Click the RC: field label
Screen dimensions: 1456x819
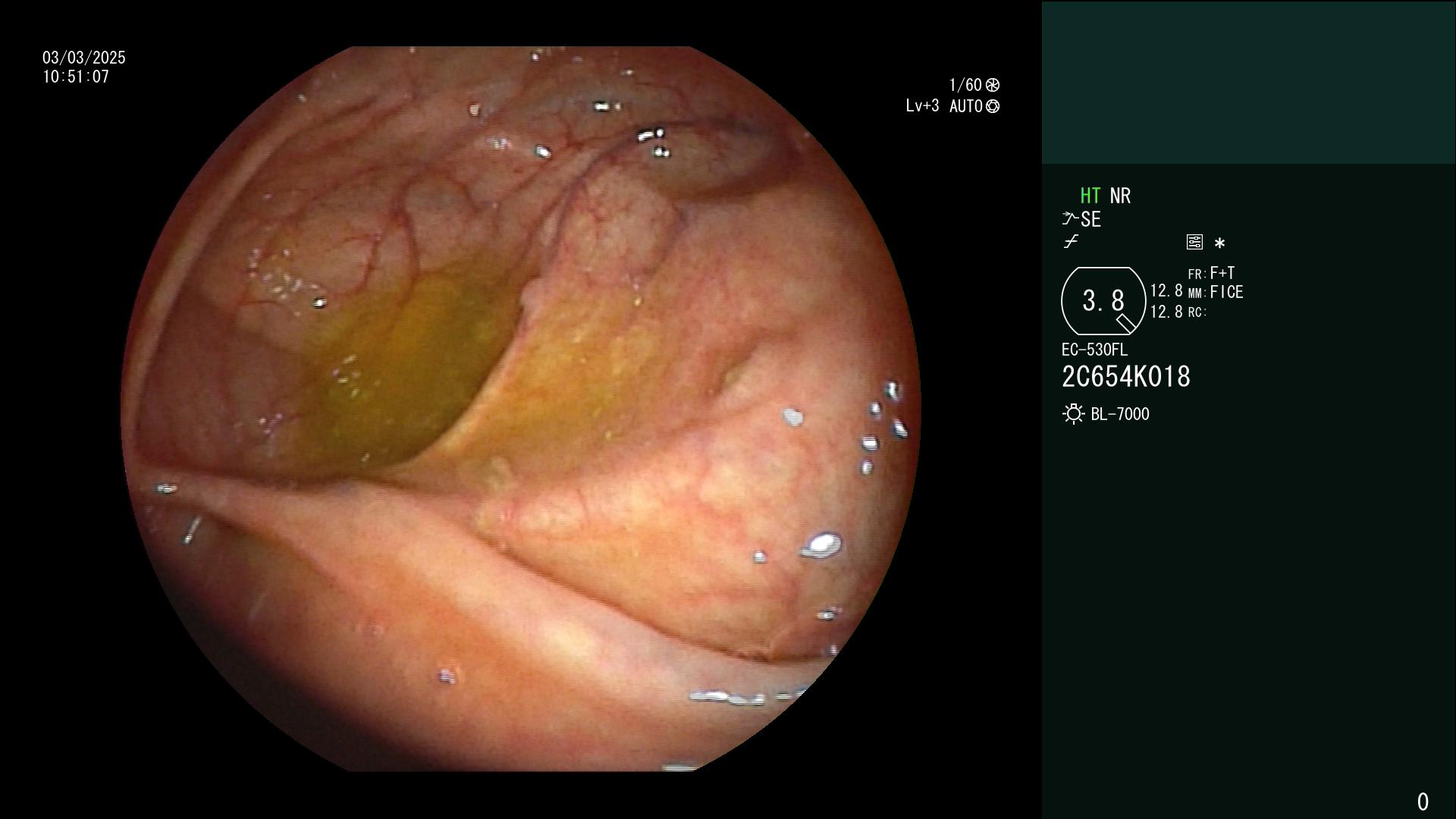click(x=1197, y=312)
